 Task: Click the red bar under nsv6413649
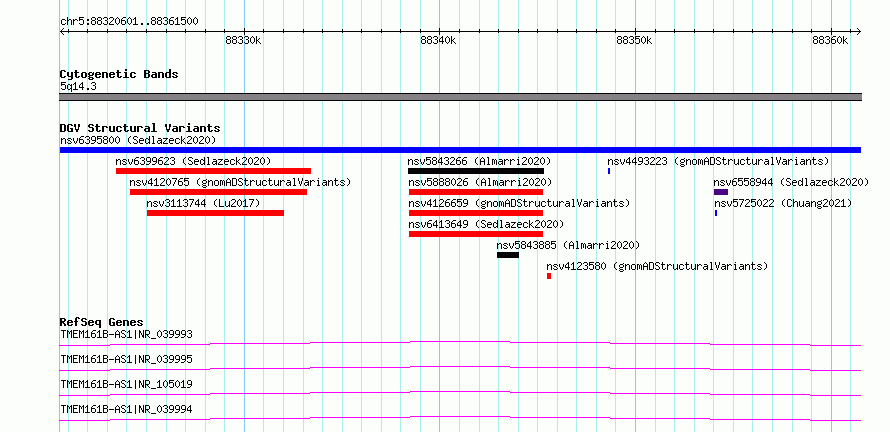(476, 234)
